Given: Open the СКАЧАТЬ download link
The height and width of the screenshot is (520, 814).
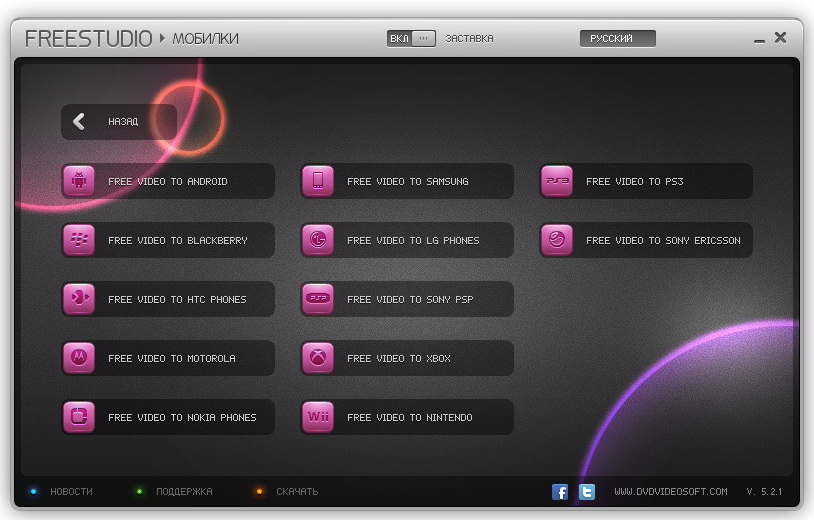Looking at the screenshot, I should pyautogui.click(x=297, y=491).
